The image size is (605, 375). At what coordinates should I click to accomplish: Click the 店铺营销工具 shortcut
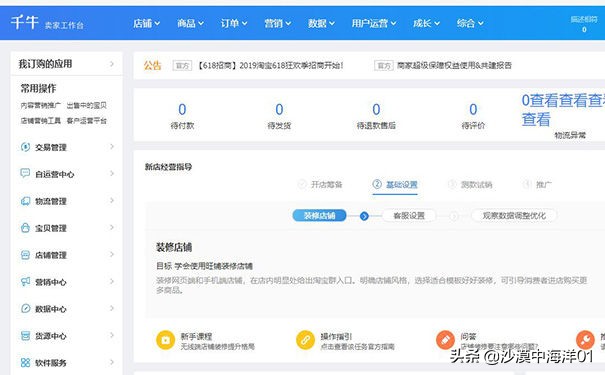[41, 121]
